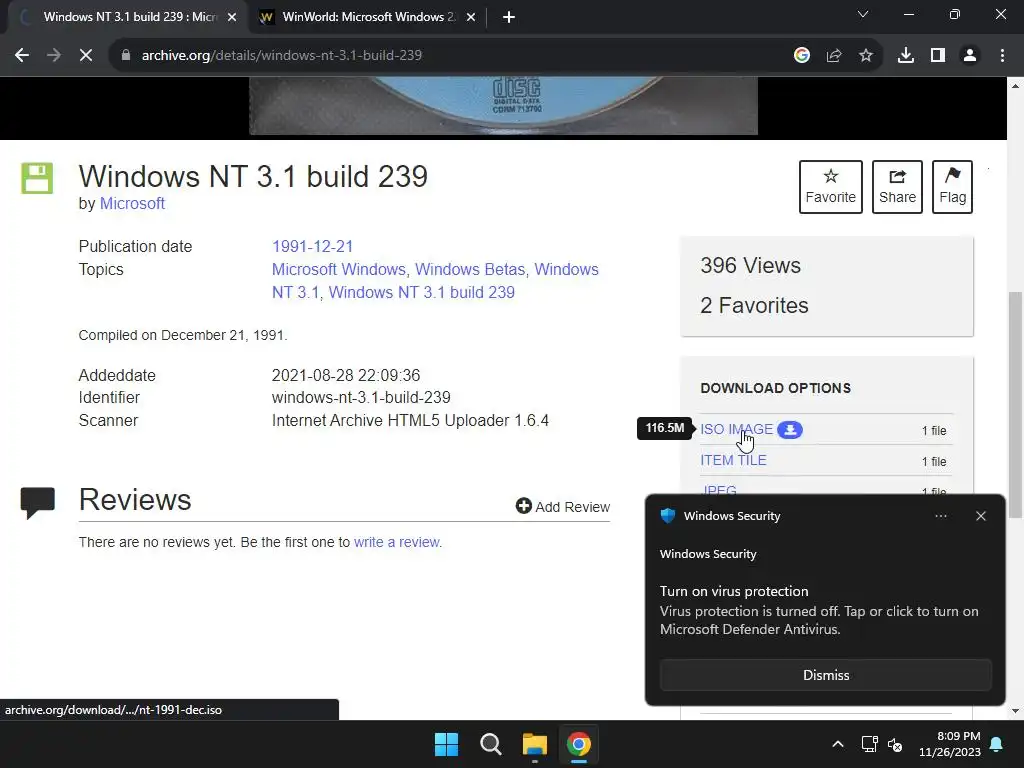The height and width of the screenshot is (768, 1024).
Task: Click the identifier windows-nt-3.1-build-239 value
Action: [x=361, y=398]
